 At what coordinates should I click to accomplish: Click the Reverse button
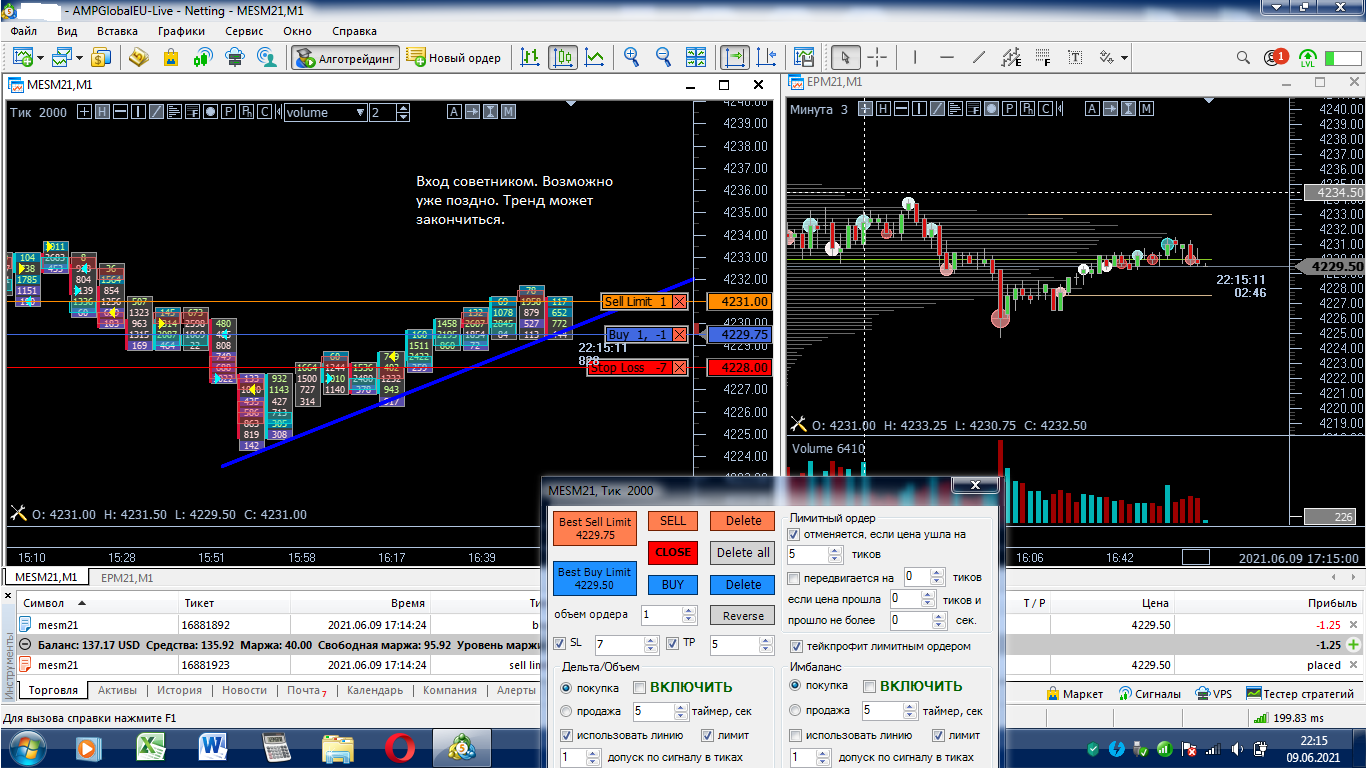743,616
